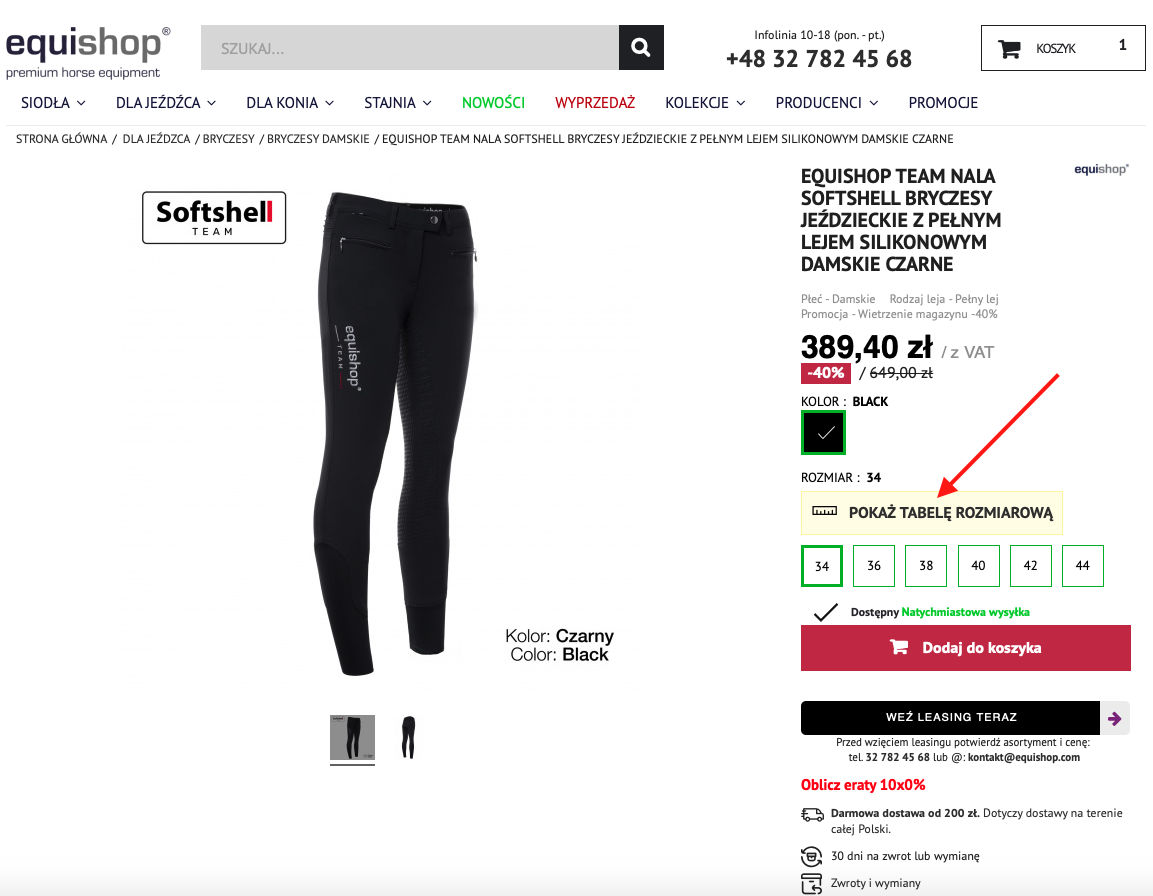
Task: Click the Dodaj do koszyka button
Action: (965, 648)
